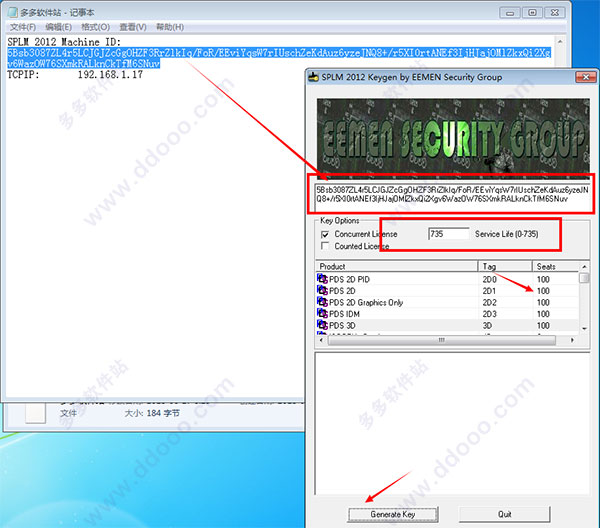Click the Service Life input field
Image resolution: width=600 pixels, height=528 pixels.
click(x=448, y=234)
